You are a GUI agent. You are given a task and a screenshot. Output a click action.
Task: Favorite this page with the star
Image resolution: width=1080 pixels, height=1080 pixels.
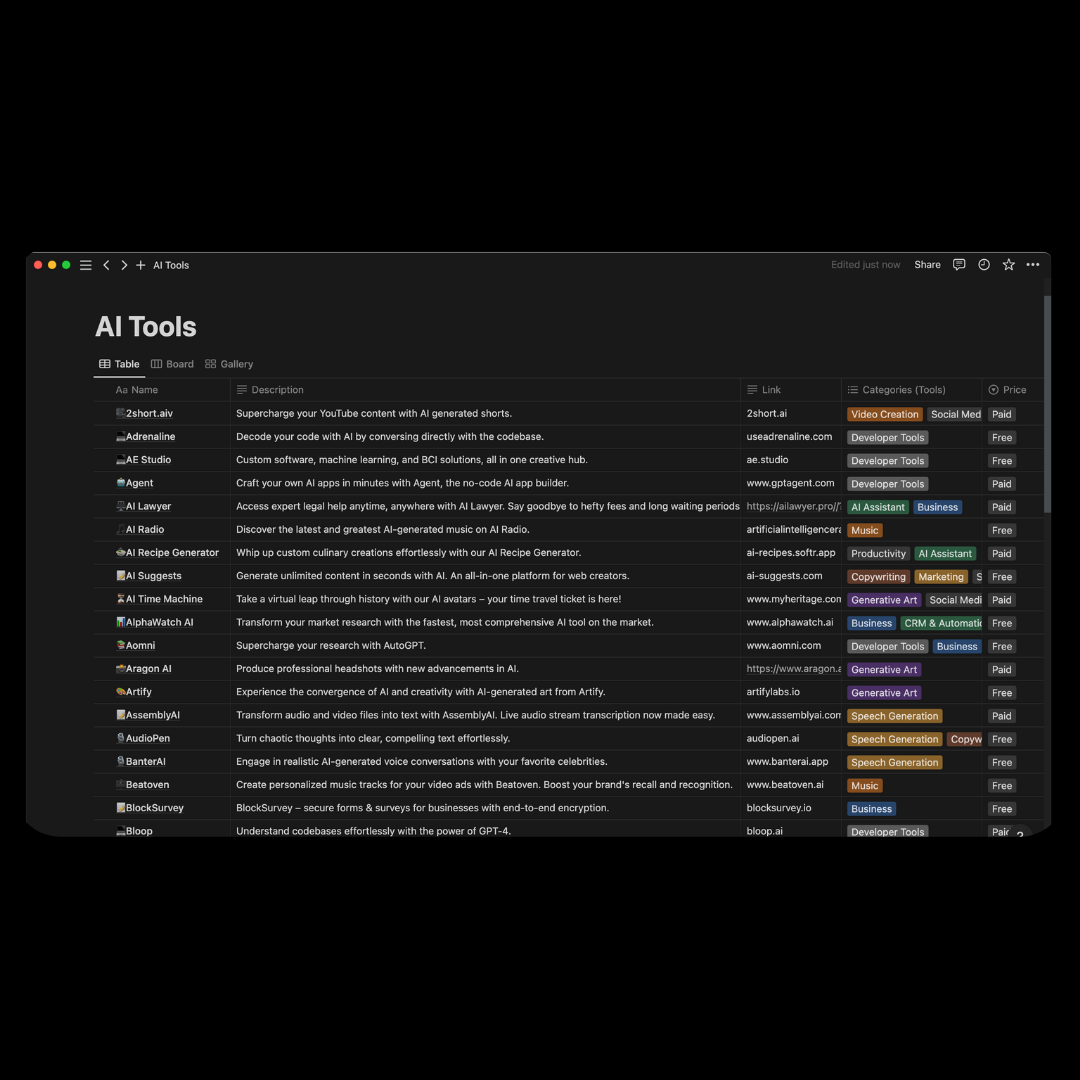(1008, 264)
